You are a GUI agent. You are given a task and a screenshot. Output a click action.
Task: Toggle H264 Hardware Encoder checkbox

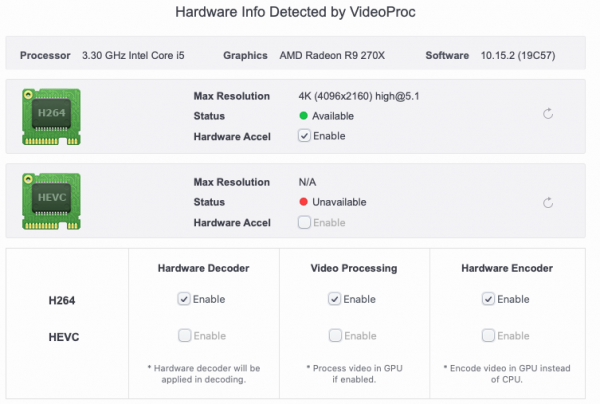click(488, 299)
